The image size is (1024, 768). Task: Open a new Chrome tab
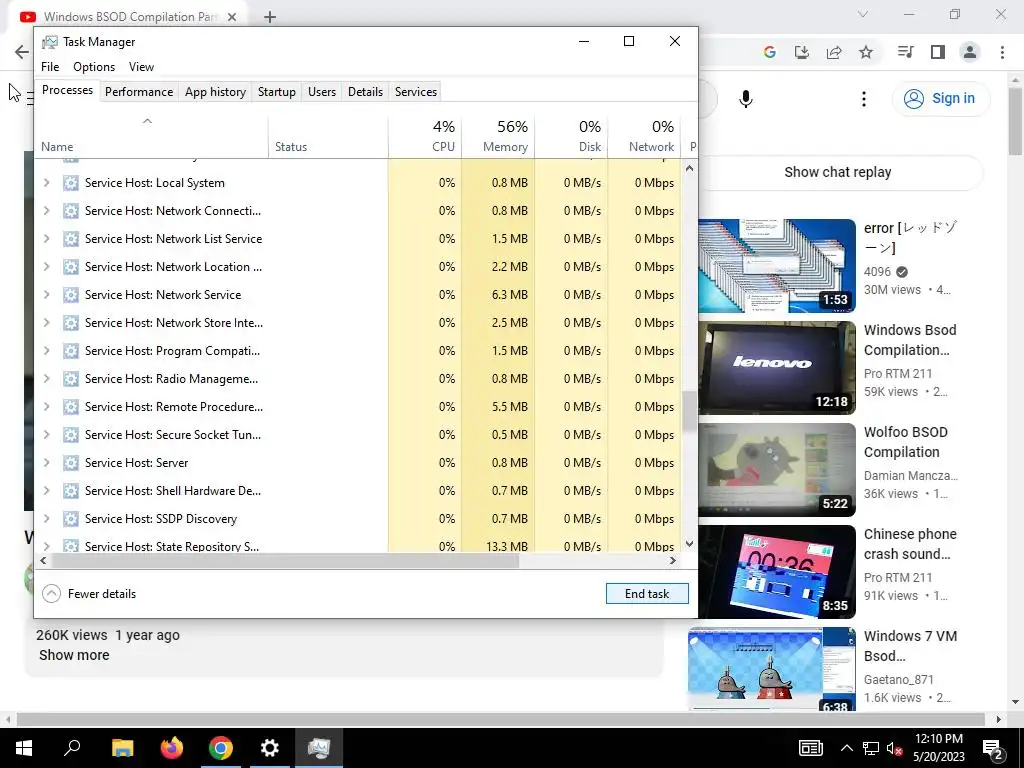(270, 17)
